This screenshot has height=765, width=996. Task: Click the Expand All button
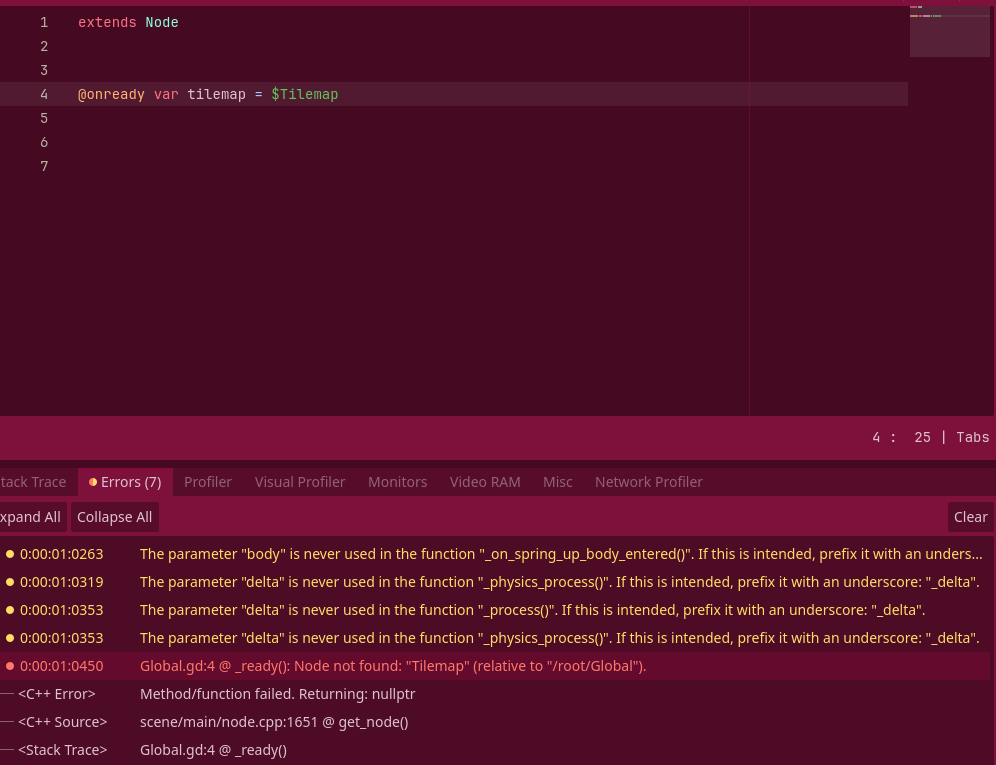[32, 517]
